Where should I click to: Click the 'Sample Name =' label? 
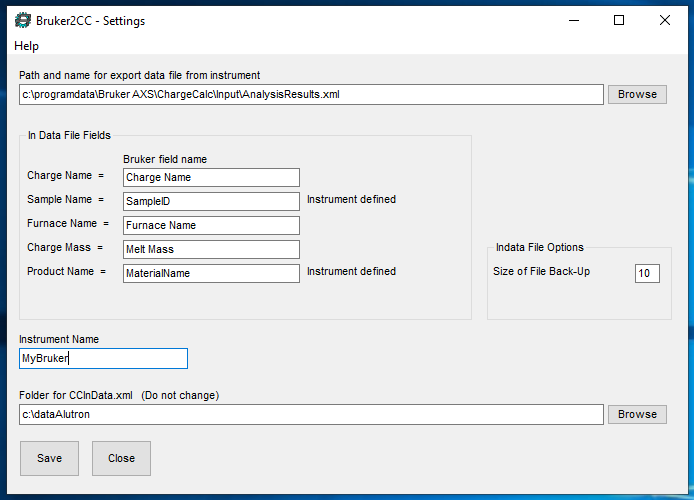pyautogui.click(x=66, y=200)
